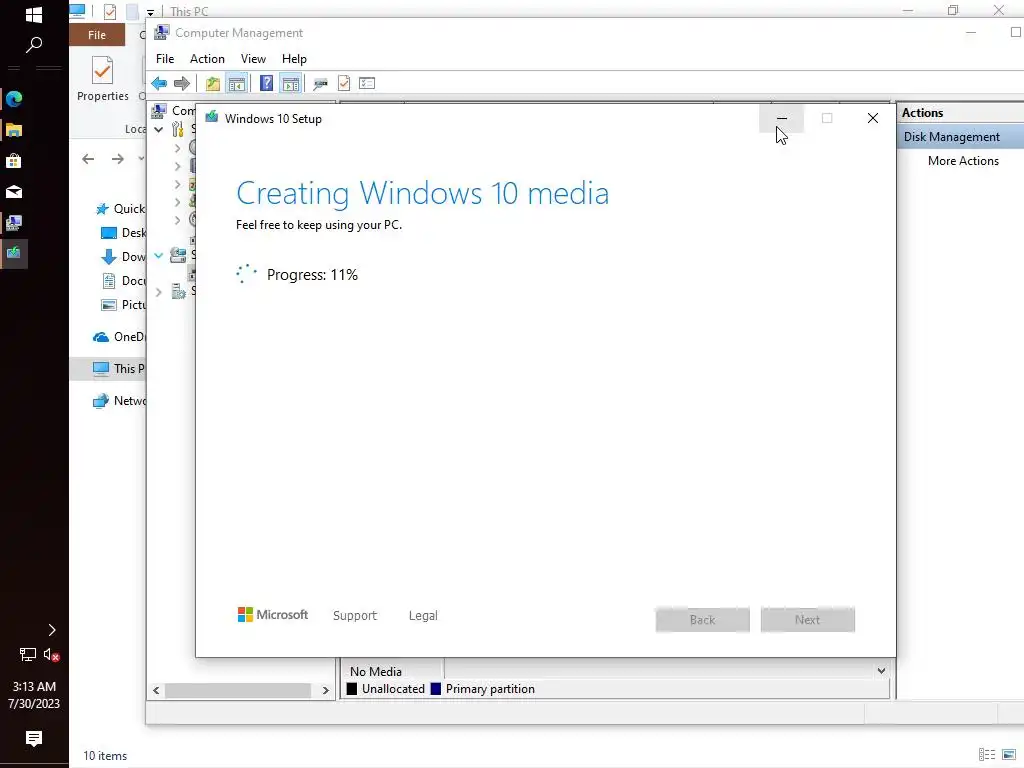This screenshot has width=1024, height=768.
Task: Click the console tree horizontal scrollbar thumb
Action: (x=238, y=690)
